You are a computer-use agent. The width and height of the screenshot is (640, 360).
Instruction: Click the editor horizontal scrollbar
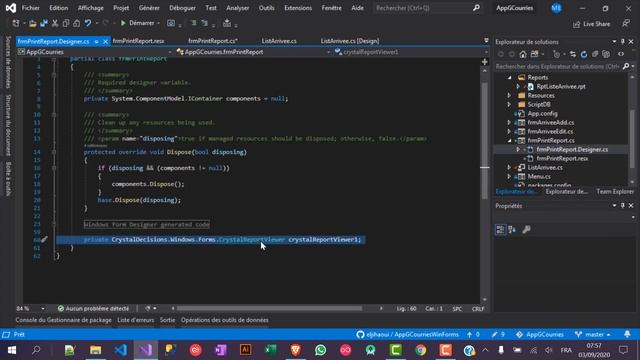pos(269,309)
